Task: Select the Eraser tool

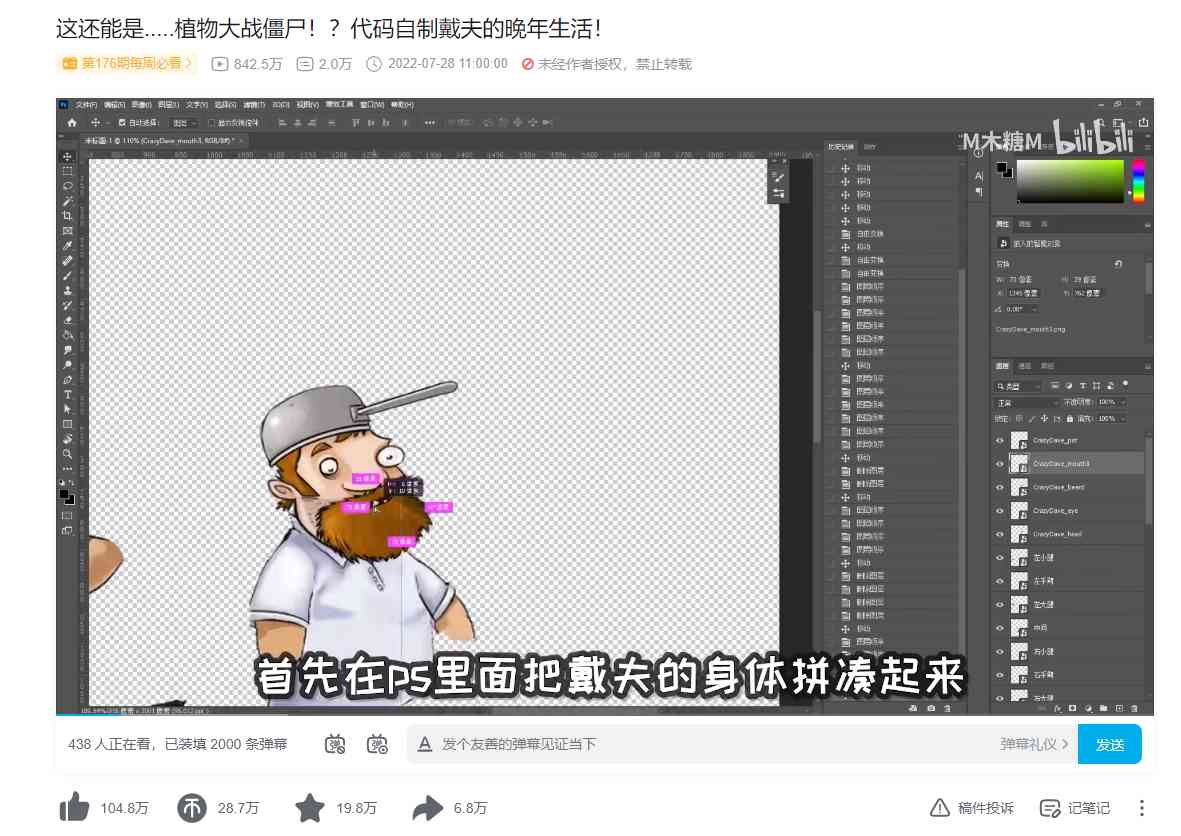Action: [67, 320]
